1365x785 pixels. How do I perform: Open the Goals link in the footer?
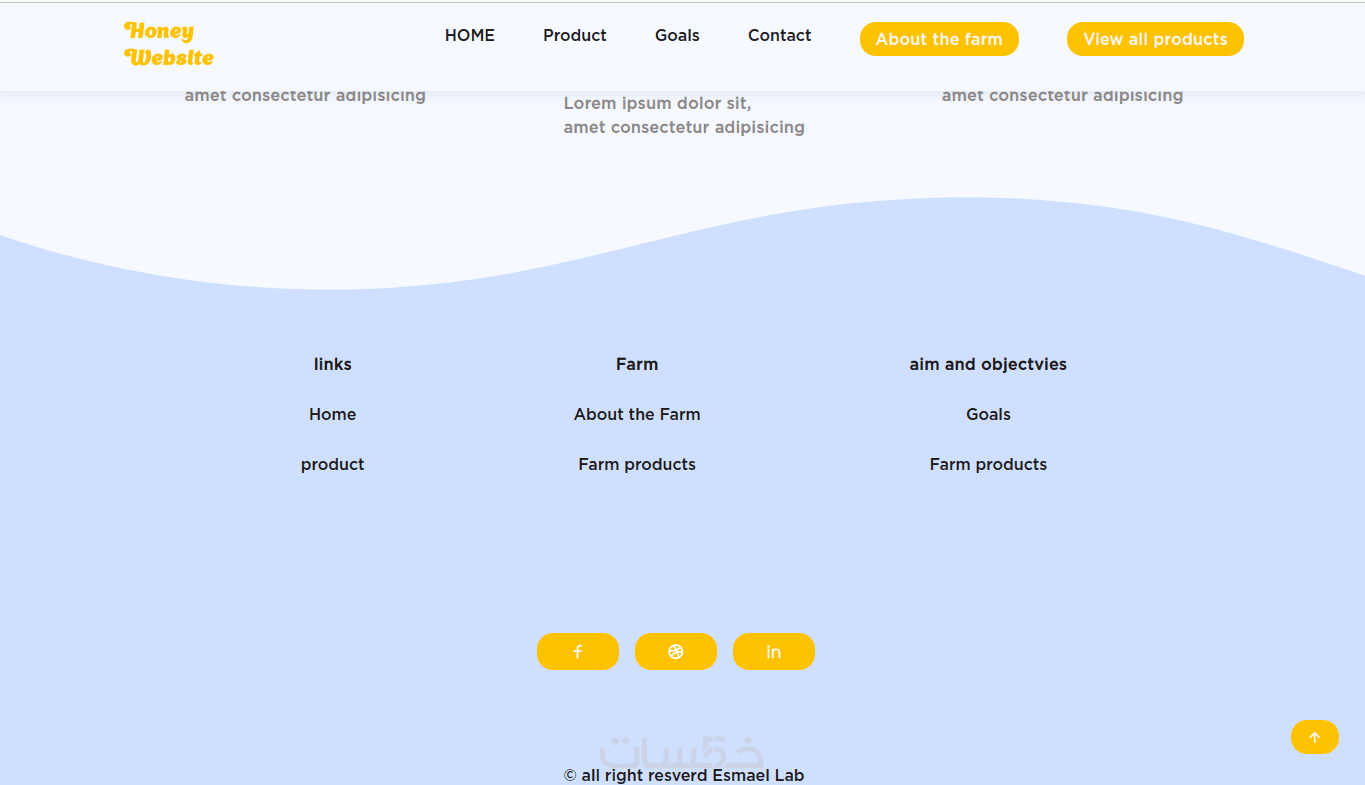(x=988, y=414)
